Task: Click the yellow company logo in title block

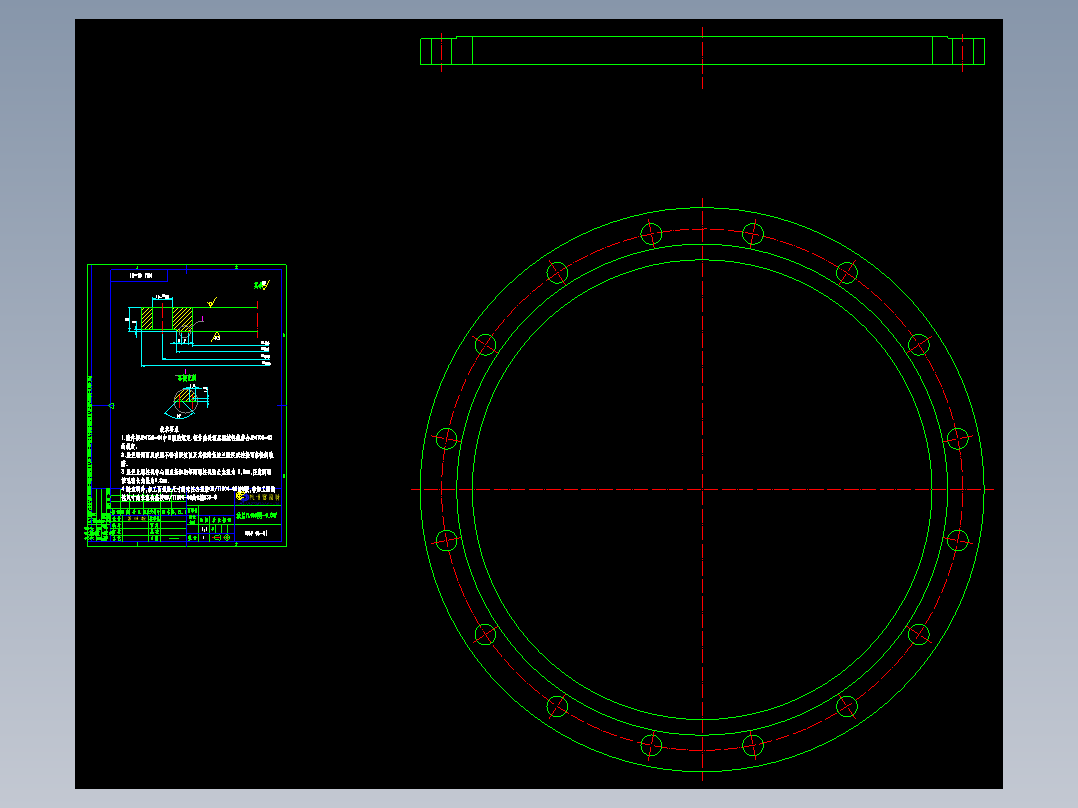Action: point(241,496)
